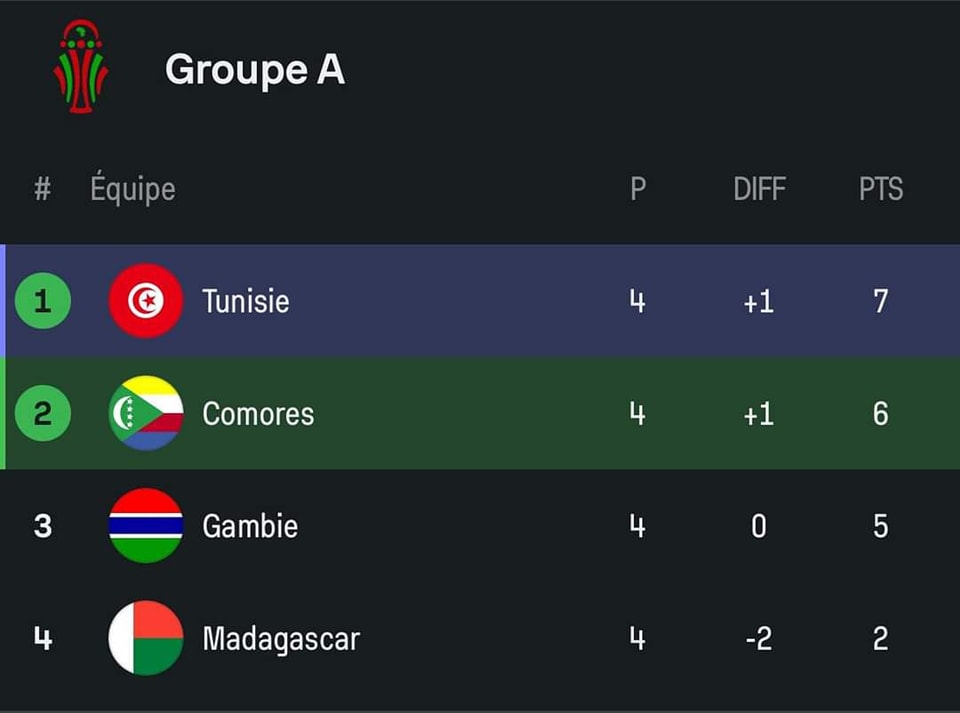The image size is (960, 713).
Task: Open the Madagascar team name
Action: (281, 639)
